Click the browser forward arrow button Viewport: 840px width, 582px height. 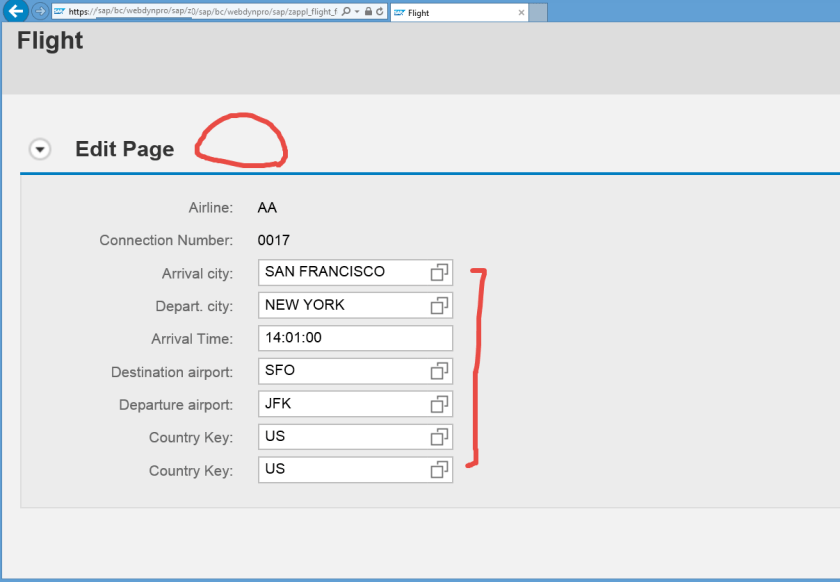tap(40, 12)
